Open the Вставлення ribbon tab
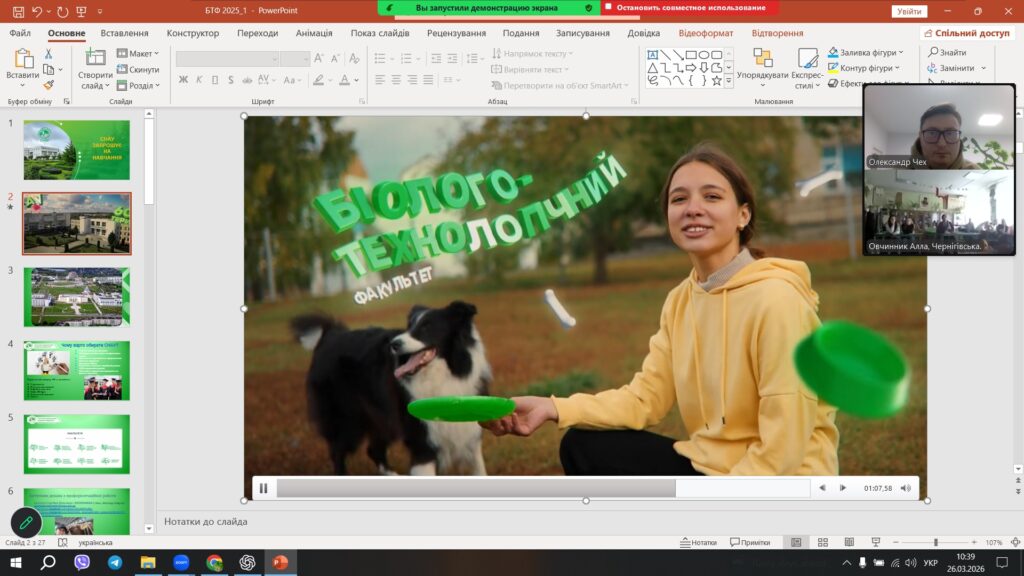This screenshot has height=576, width=1024. (x=124, y=33)
